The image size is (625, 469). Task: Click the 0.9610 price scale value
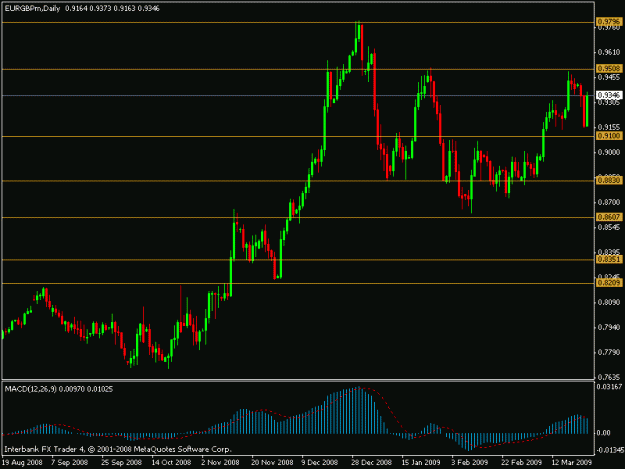[x=609, y=52]
